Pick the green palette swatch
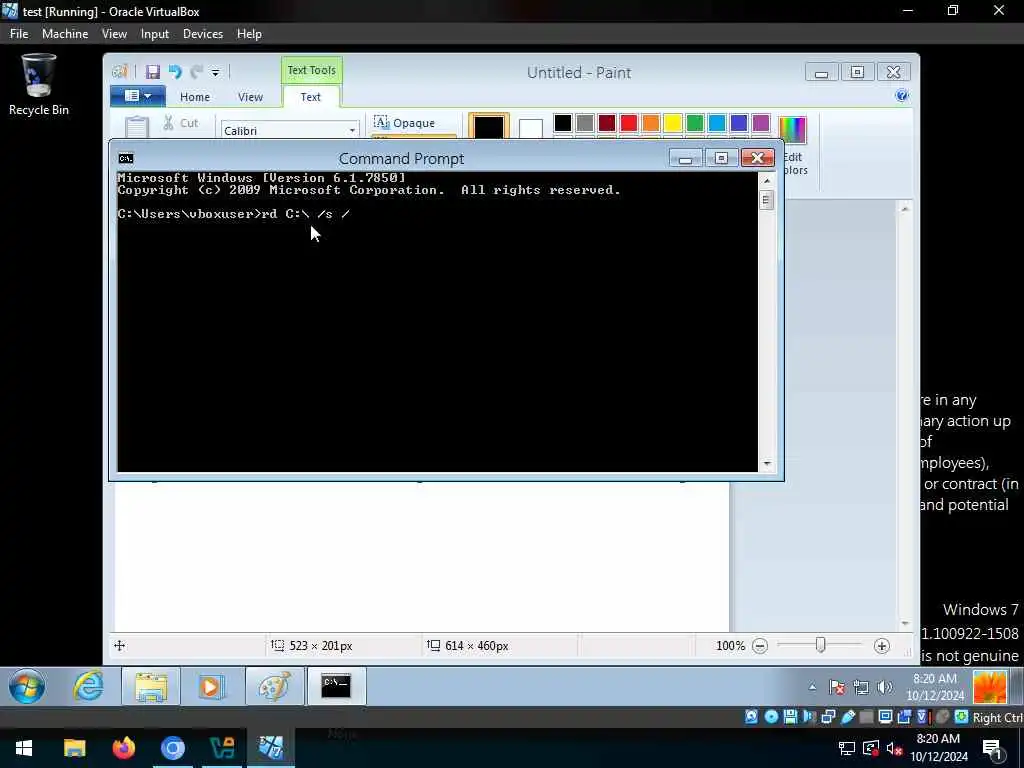1024x768 pixels. (x=695, y=123)
